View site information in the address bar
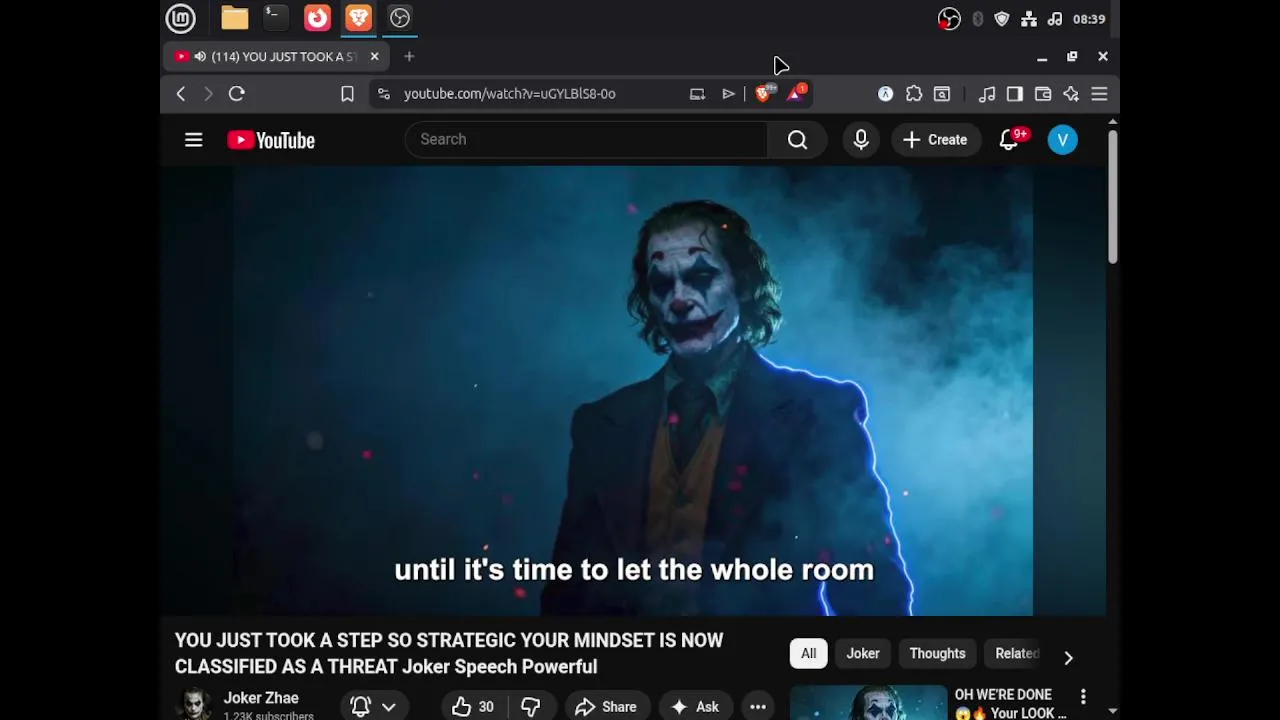 [383, 94]
